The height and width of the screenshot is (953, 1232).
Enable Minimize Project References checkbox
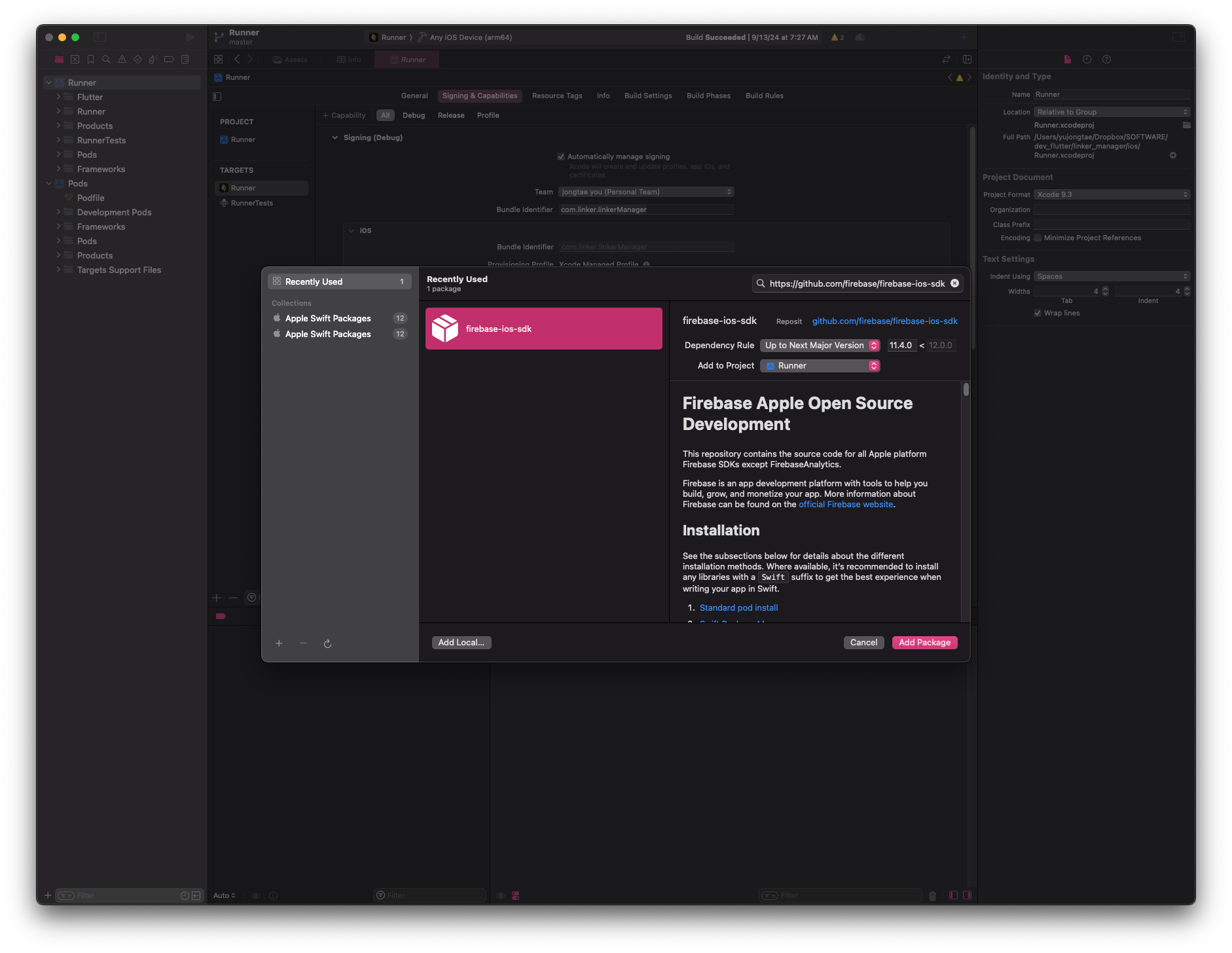1038,238
